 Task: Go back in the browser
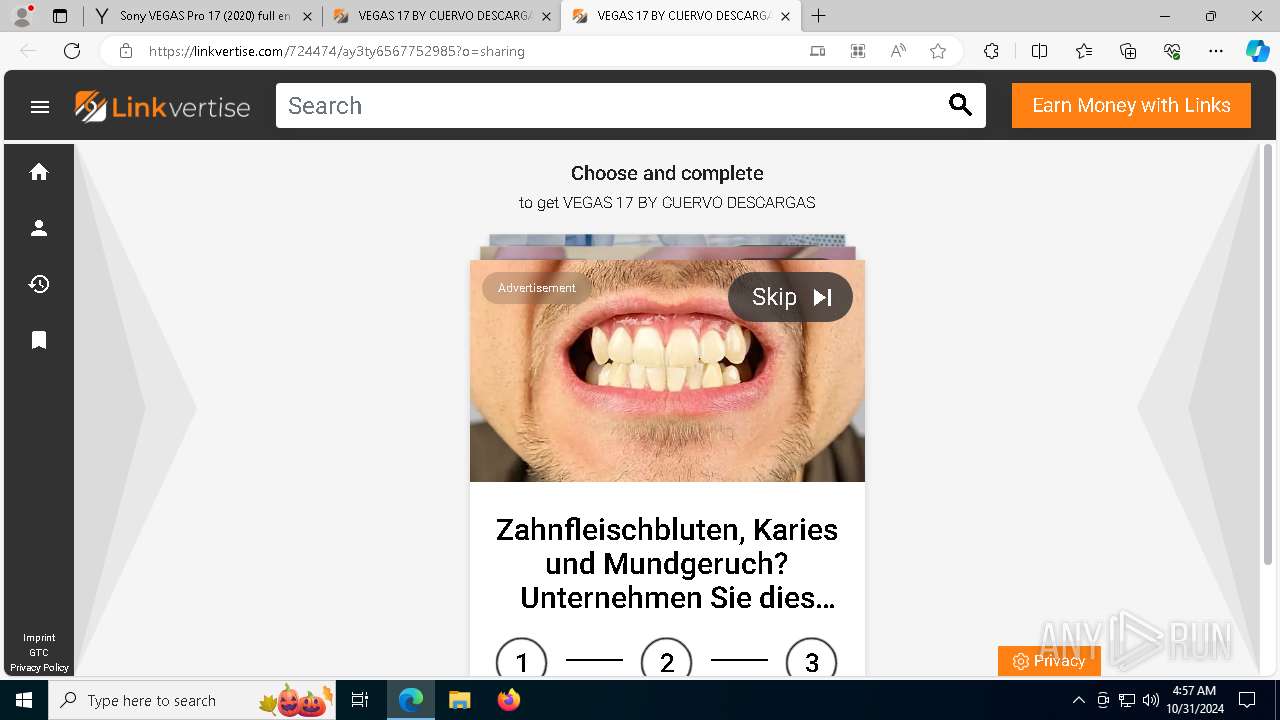click(x=28, y=51)
